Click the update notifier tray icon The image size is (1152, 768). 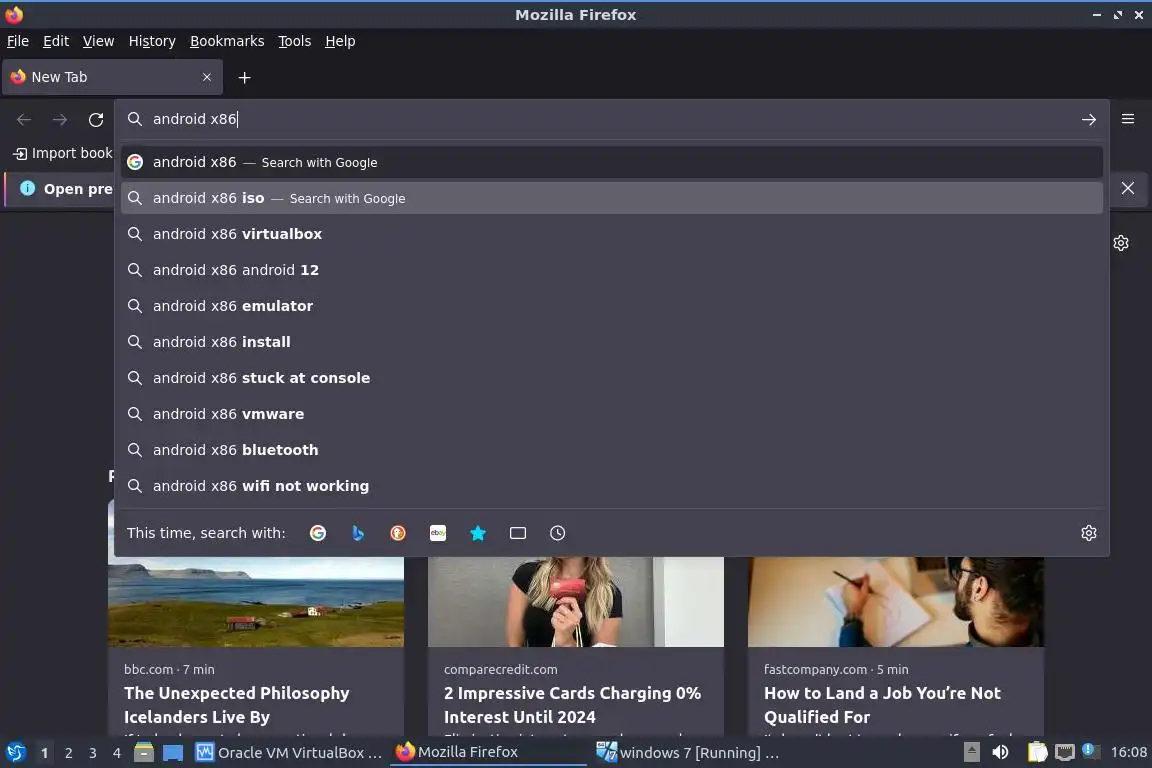coord(1091,751)
